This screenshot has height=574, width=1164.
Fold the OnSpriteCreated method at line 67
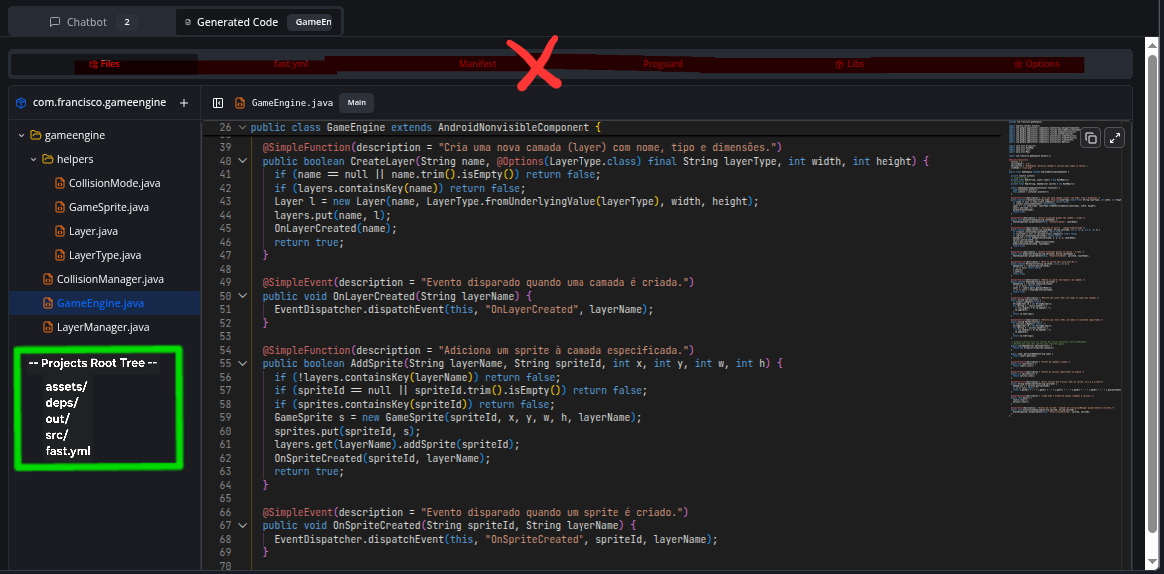[x=242, y=525]
